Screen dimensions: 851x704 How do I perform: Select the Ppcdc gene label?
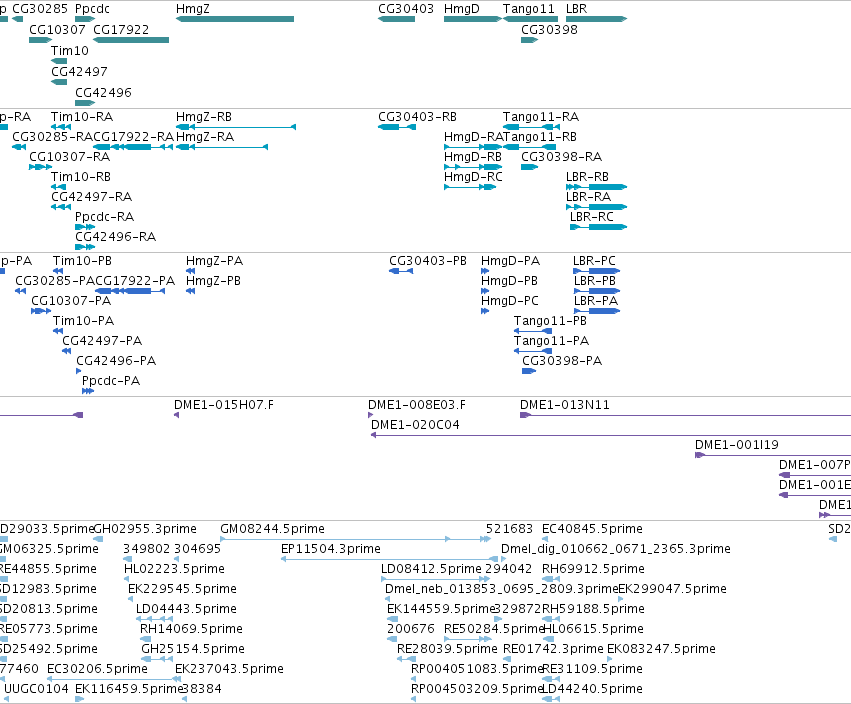pyautogui.click(x=92, y=9)
